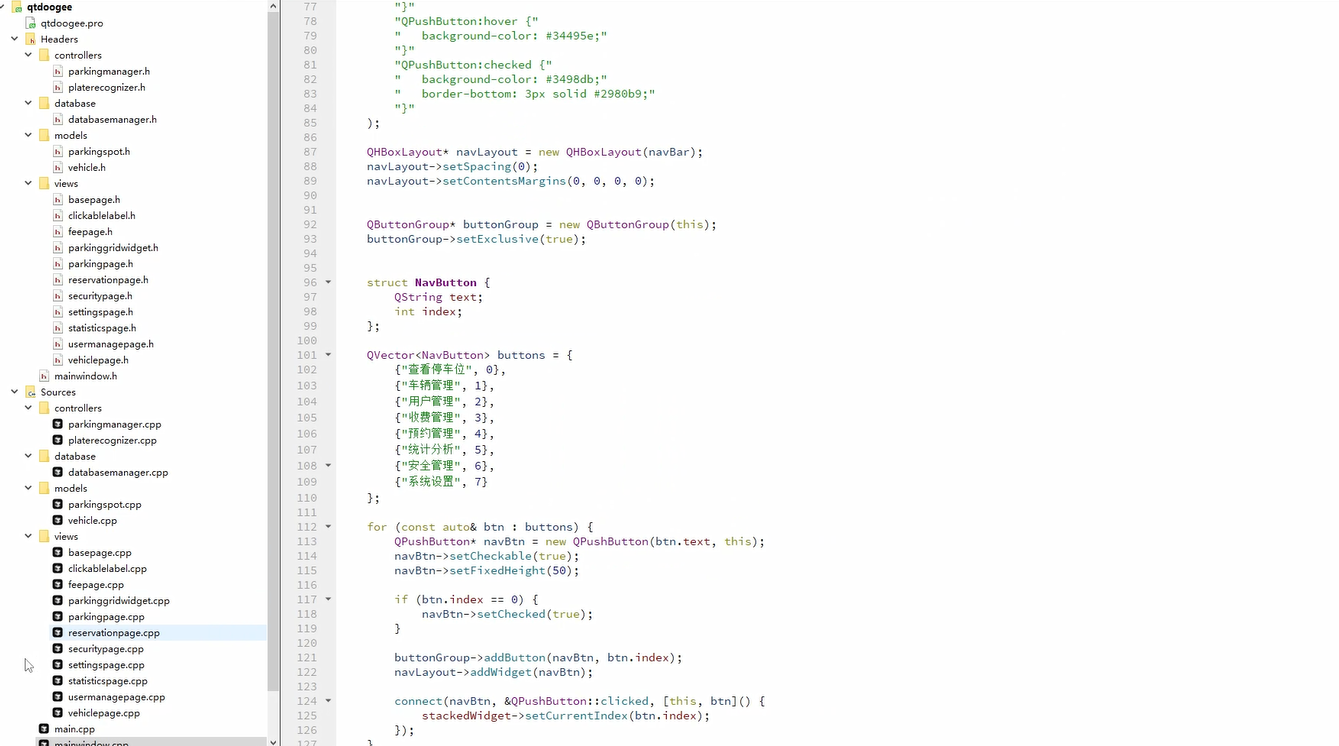The width and height of the screenshot is (1339, 746).
Task: Click the basepage.h header file icon
Action: (x=58, y=199)
